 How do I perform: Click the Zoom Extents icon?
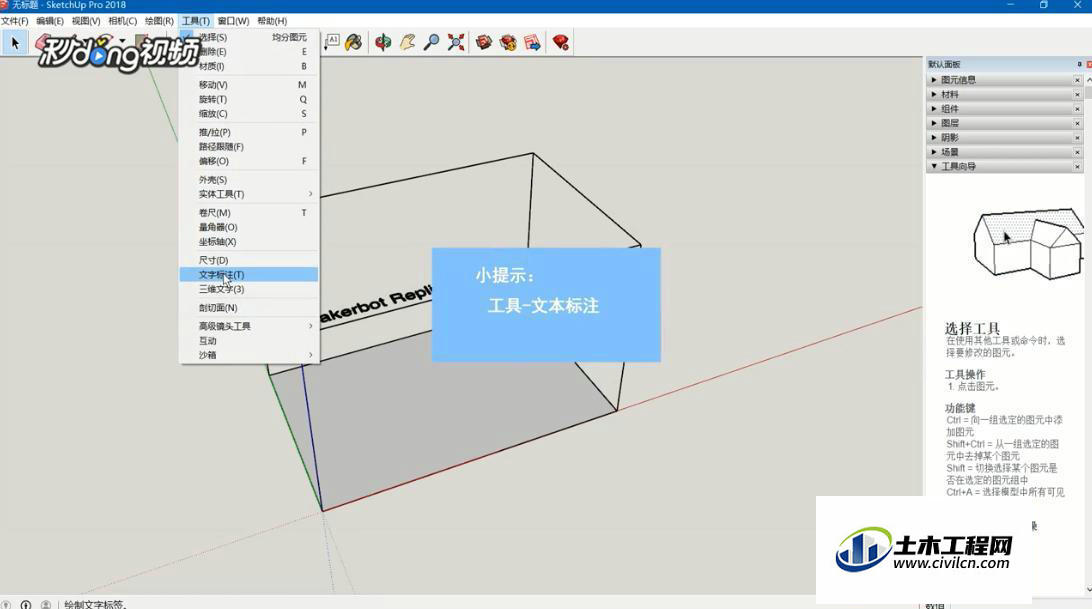point(456,43)
